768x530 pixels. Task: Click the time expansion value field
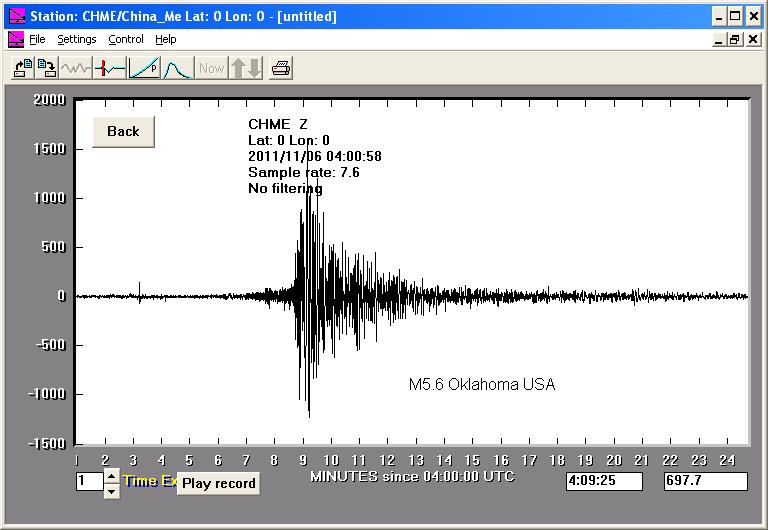click(x=89, y=482)
